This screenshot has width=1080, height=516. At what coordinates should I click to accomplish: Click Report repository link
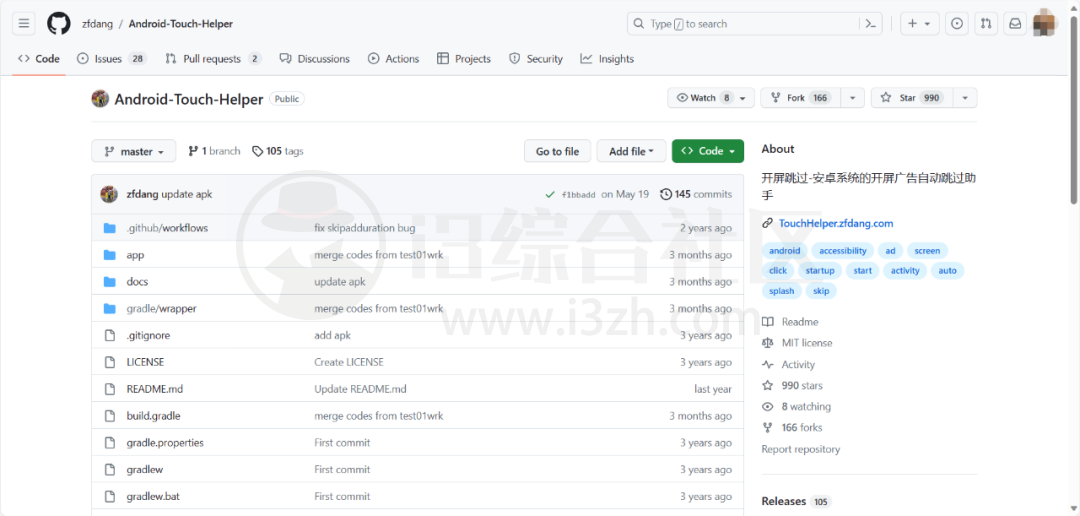coord(800,449)
